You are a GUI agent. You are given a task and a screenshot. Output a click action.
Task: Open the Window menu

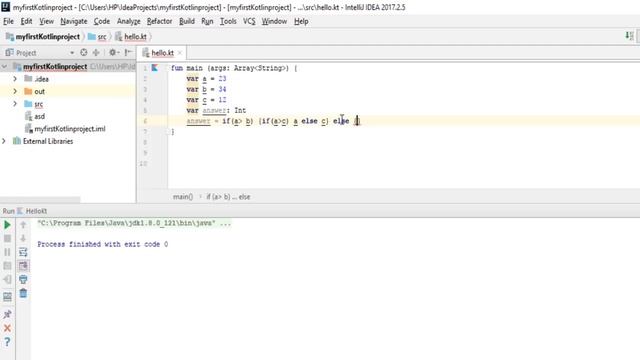[x=274, y=21]
